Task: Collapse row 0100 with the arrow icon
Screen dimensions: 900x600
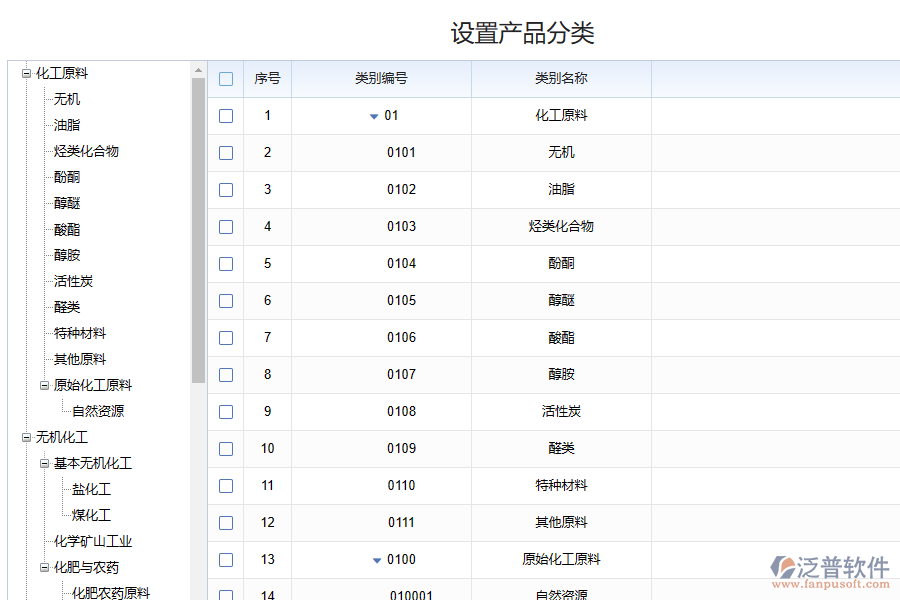Action: click(377, 560)
